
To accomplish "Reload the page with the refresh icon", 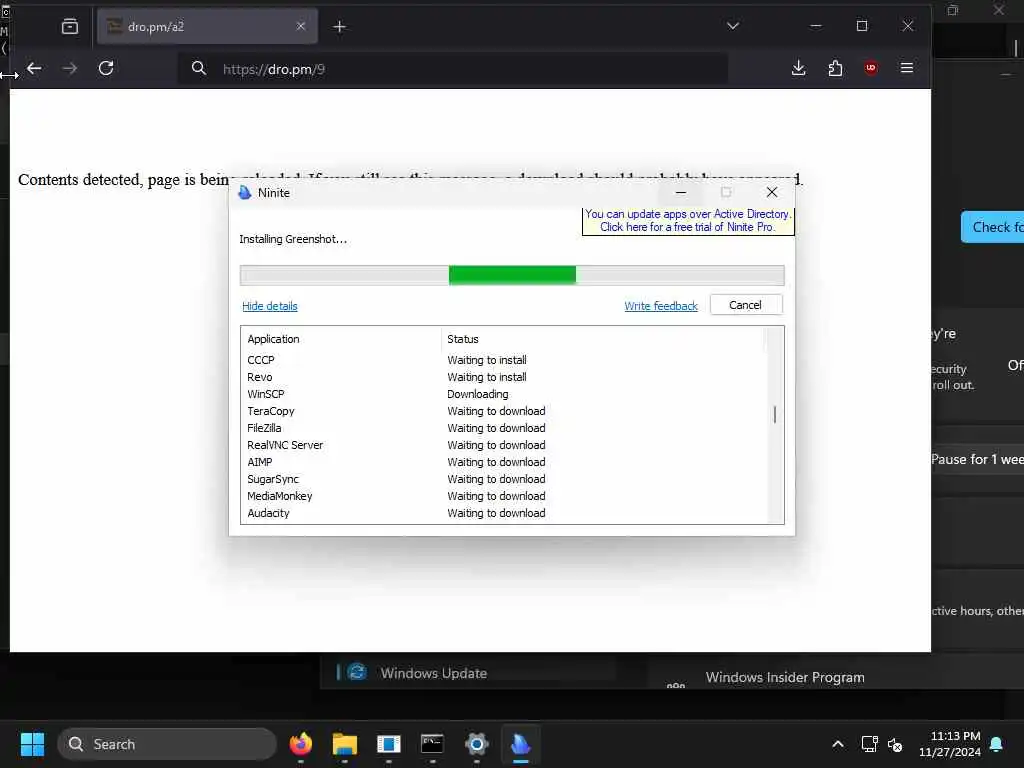I will (106, 68).
